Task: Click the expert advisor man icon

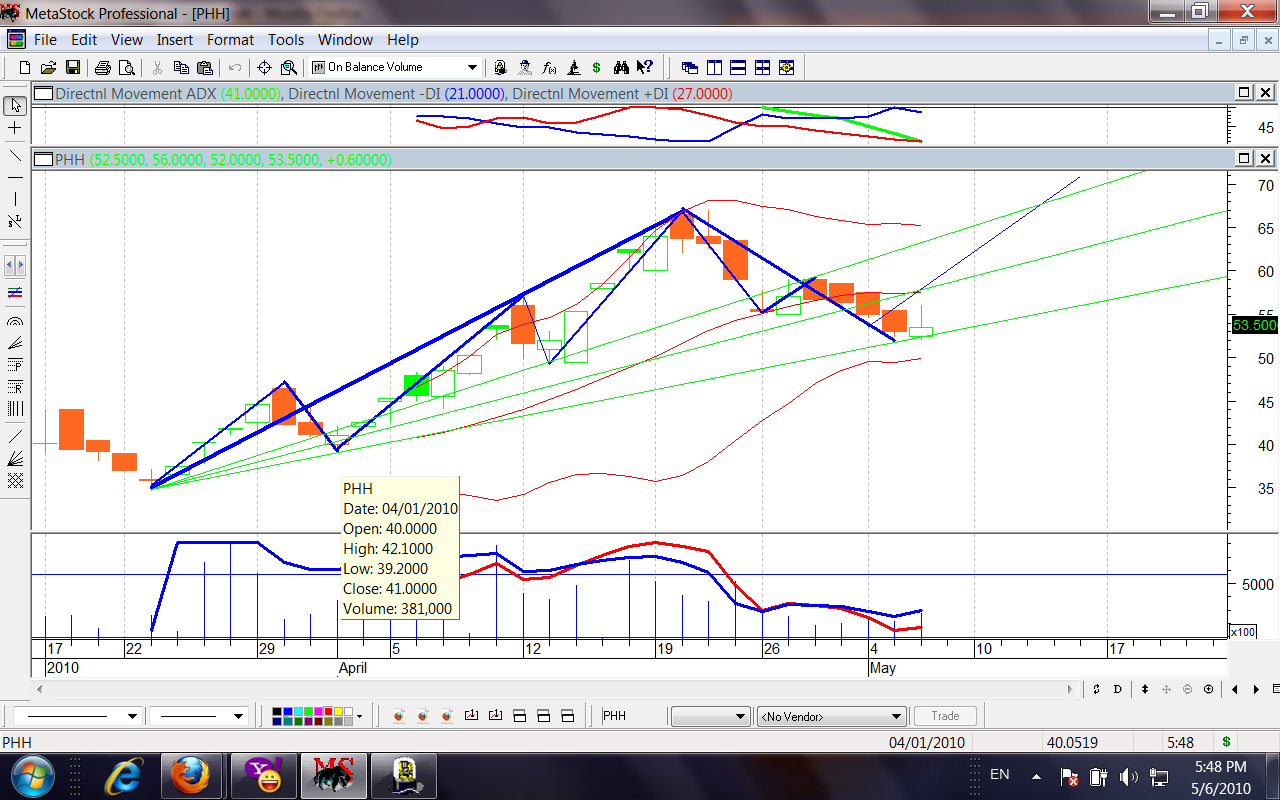Action: click(525, 67)
